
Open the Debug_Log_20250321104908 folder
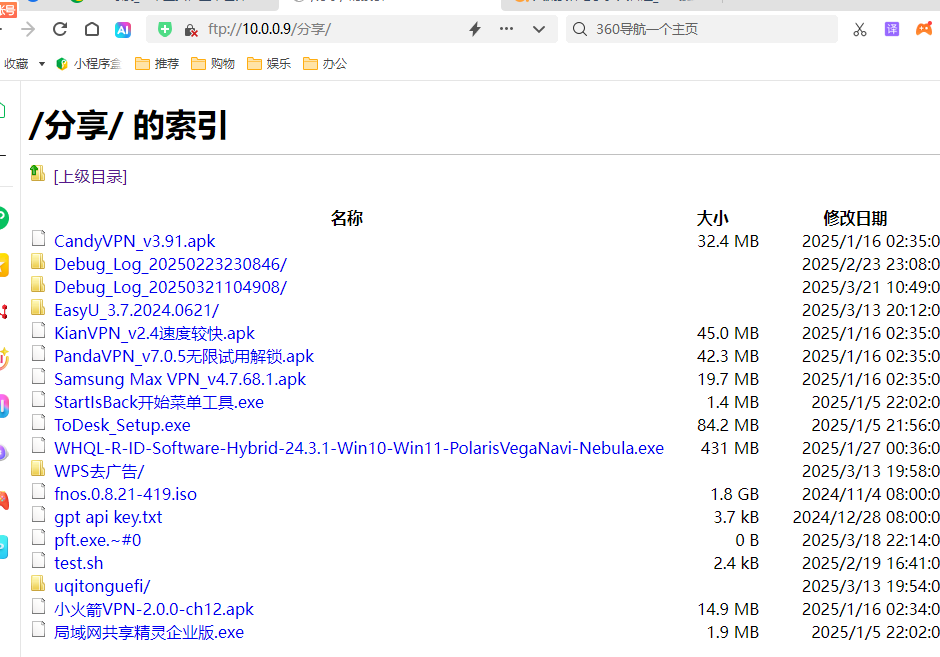tap(170, 287)
